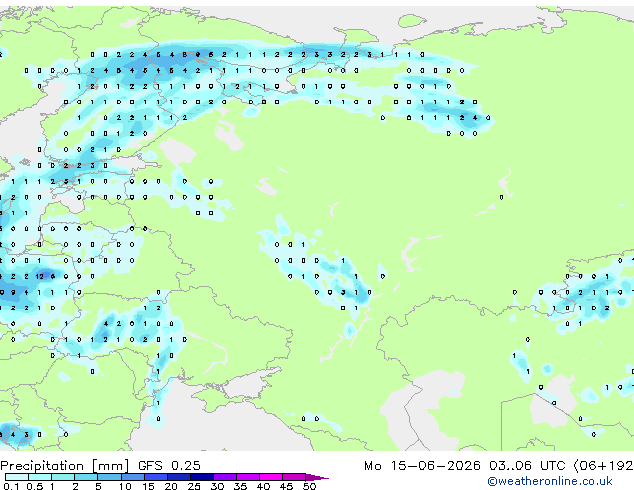Click the 'Mo 15-06-2026' forecast date text
Viewport: 634px width, 490px height.
click(x=422, y=466)
